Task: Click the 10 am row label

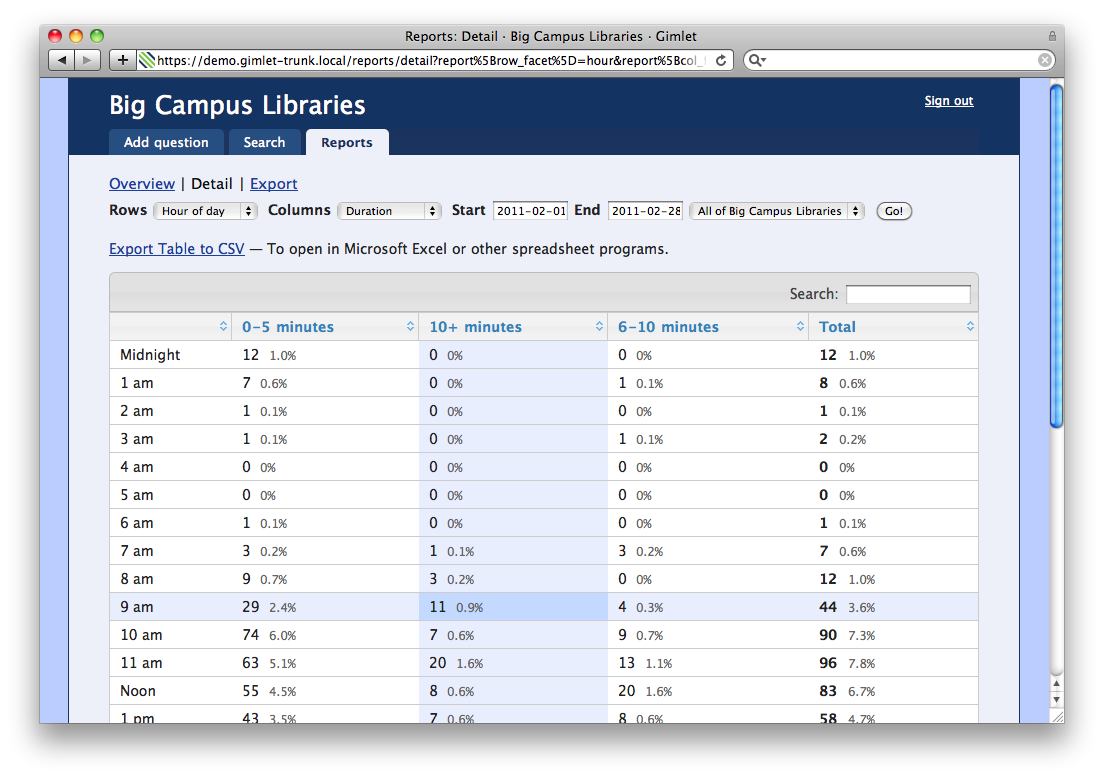Action: click(x=141, y=635)
